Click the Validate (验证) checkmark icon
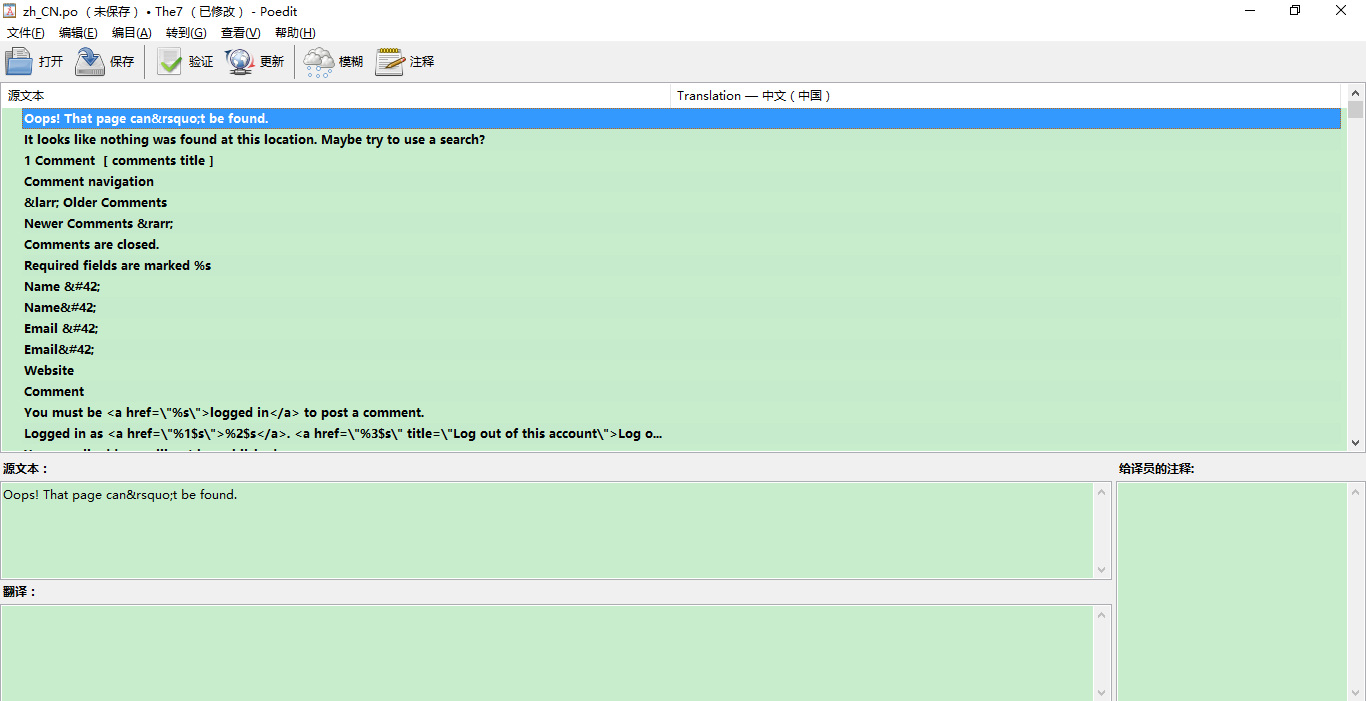This screenshot has height=701, width=1366. tap(170, 62)
